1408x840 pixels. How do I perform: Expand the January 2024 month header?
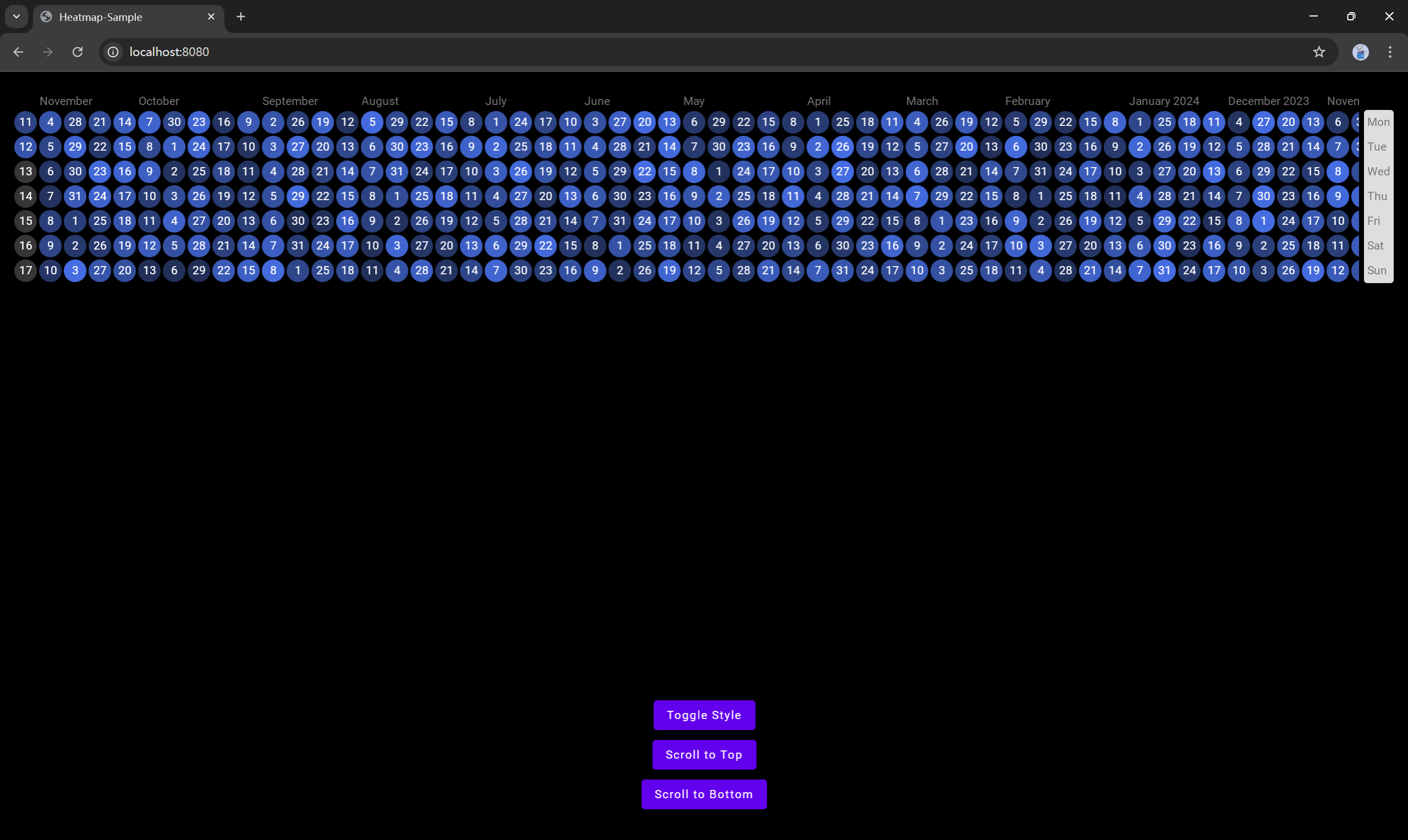[x=1163, y=101]
